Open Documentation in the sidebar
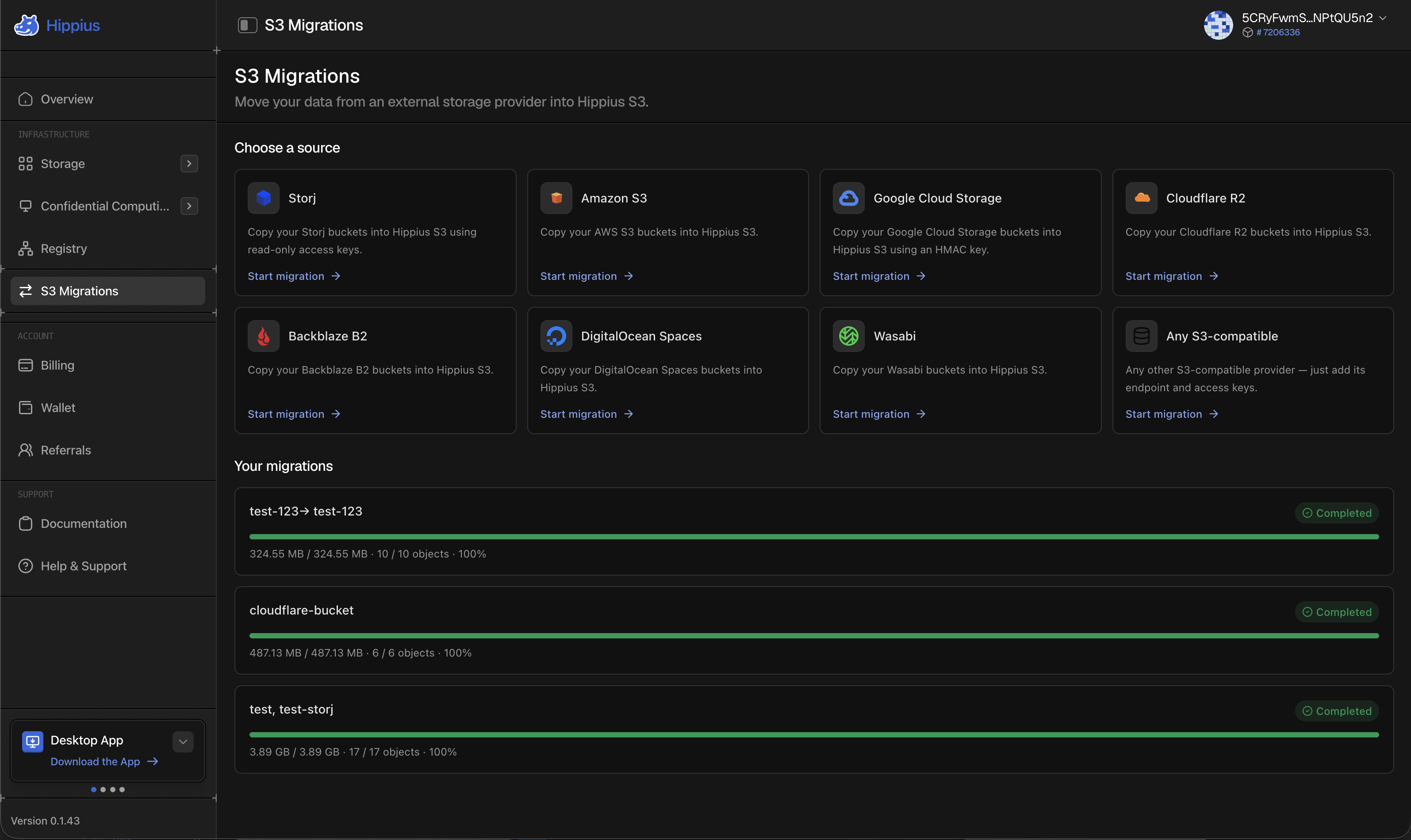This screenshot has height=840, width=1411. [x=108, y=523]
